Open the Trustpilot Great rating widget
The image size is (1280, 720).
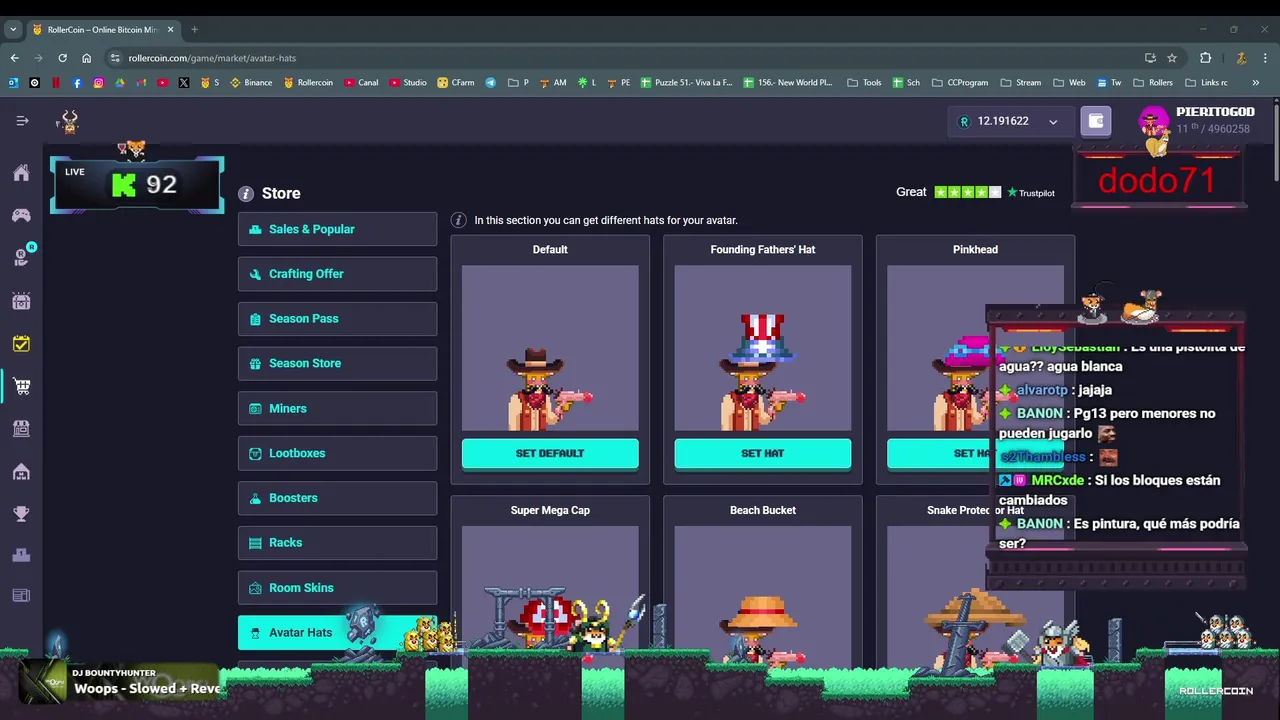tap(976, 192)
